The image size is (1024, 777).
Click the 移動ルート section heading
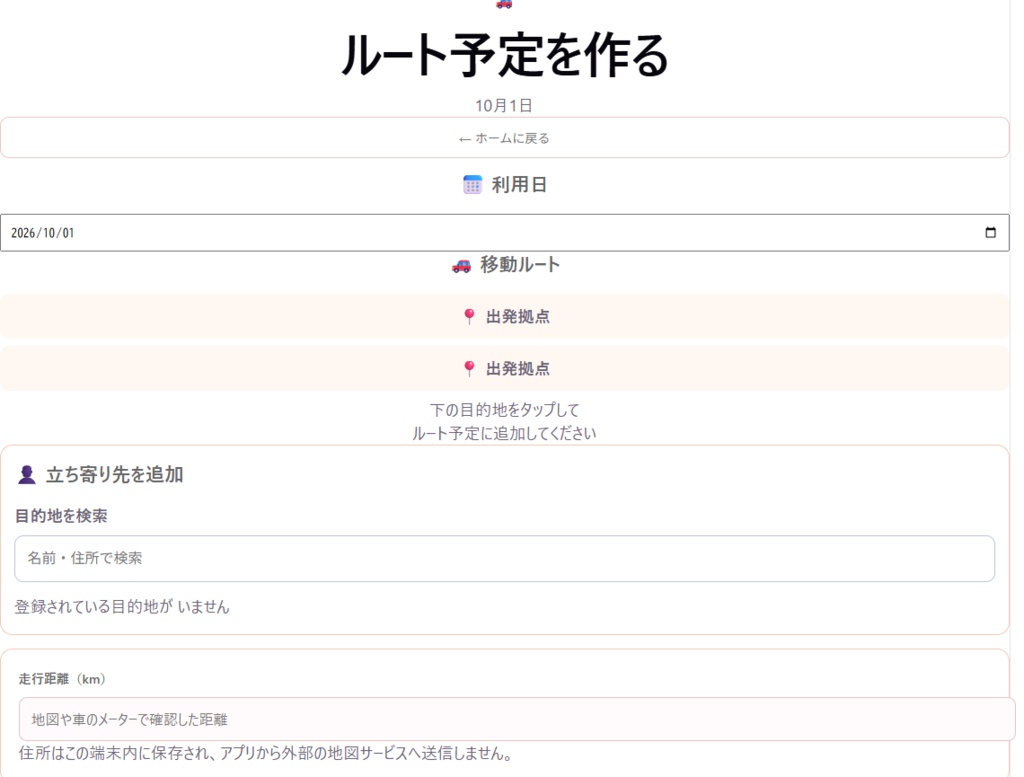(520, 264)
